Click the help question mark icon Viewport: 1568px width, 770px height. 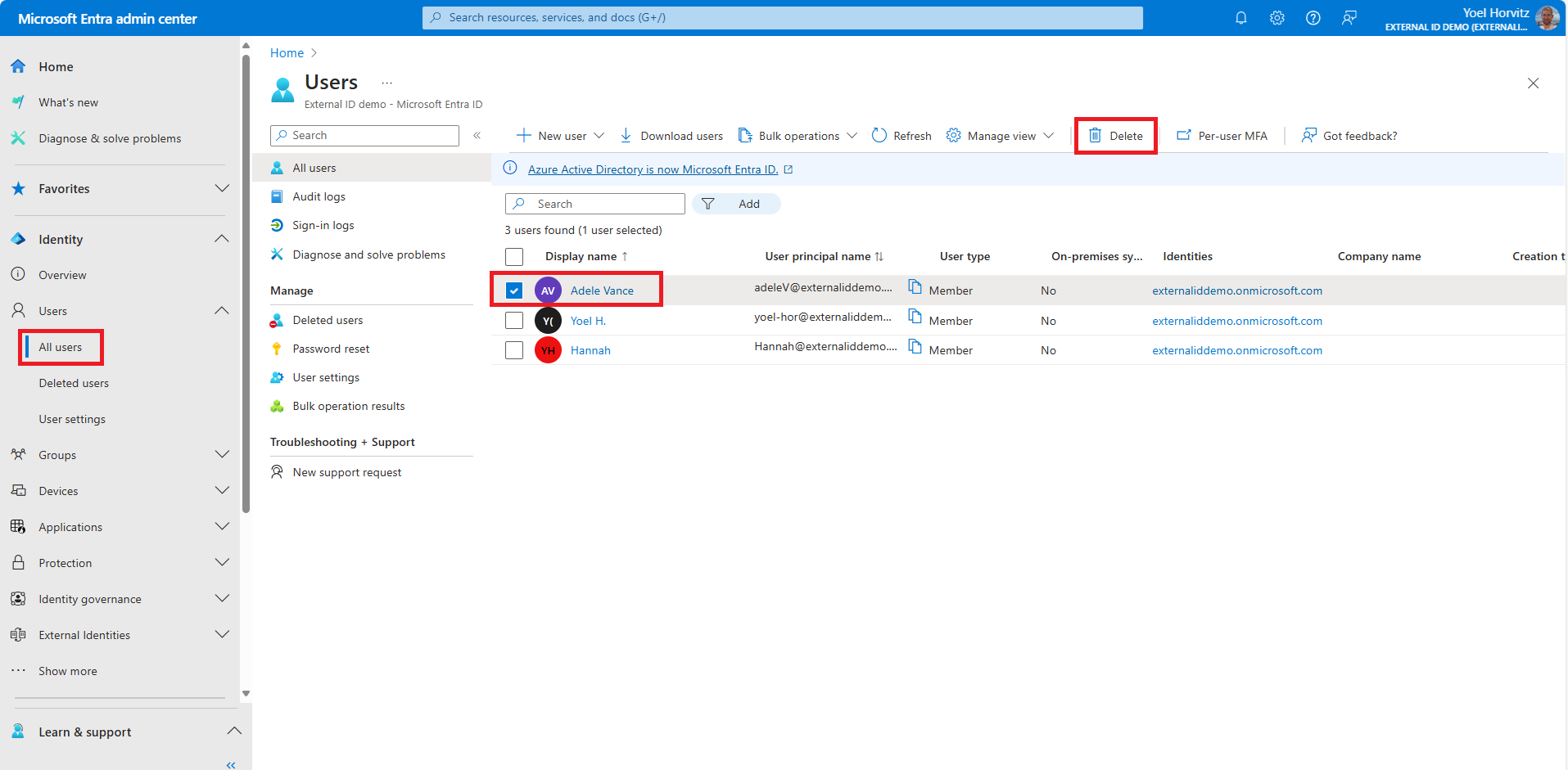point(1313,18)
